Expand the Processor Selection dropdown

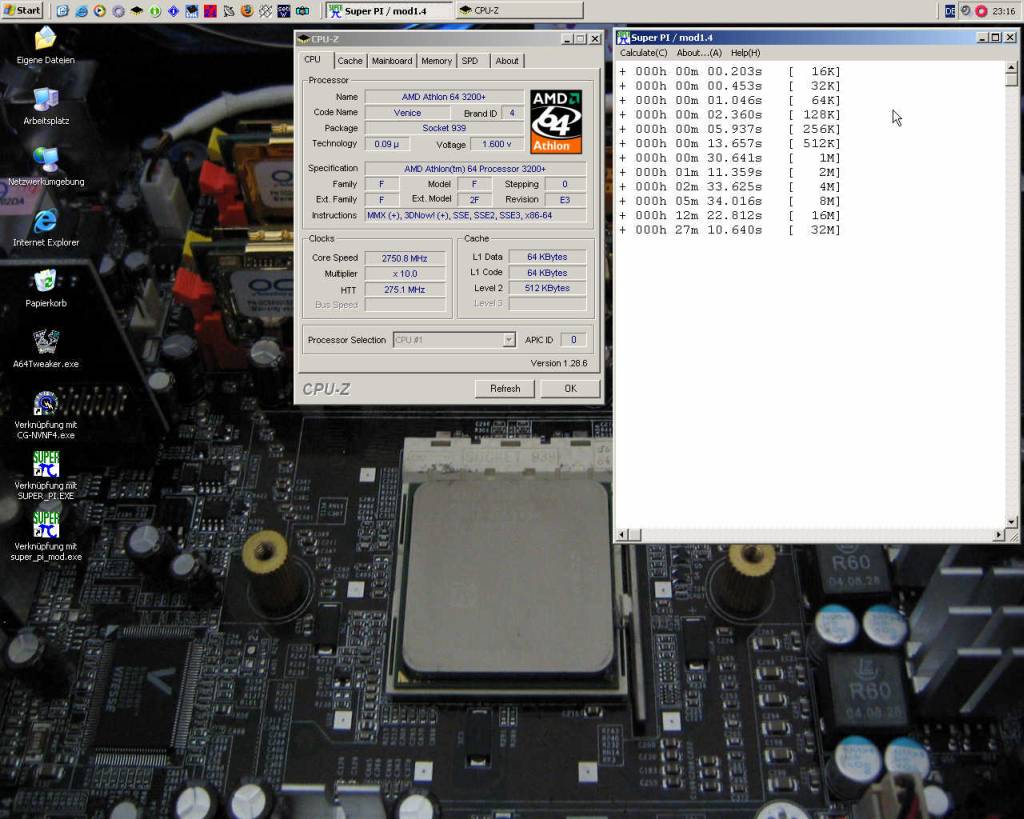508,340
